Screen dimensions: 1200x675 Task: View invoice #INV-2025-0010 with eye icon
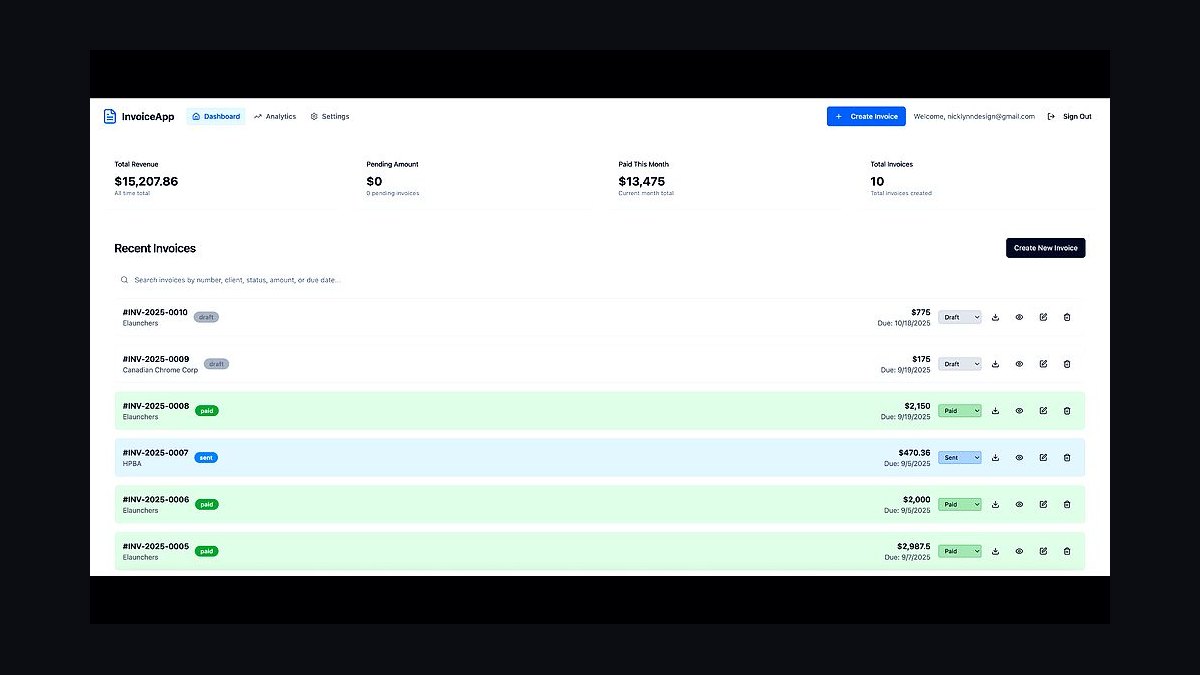1019,317
